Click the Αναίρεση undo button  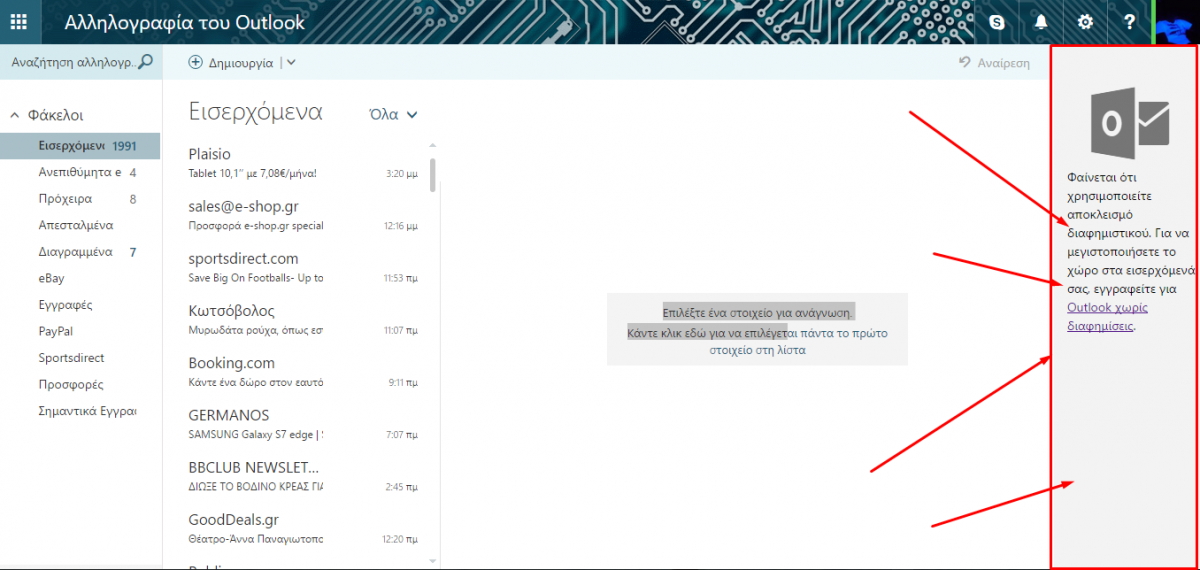(994, 62)
